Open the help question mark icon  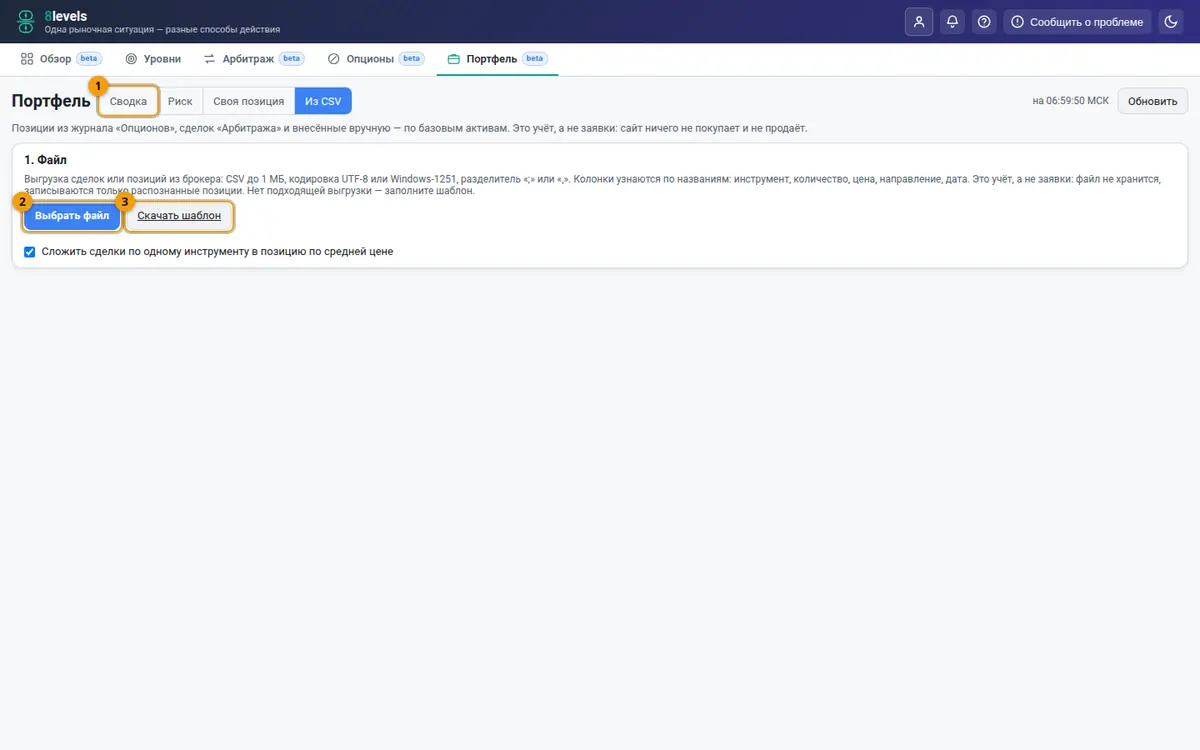[x=984, y=21]
